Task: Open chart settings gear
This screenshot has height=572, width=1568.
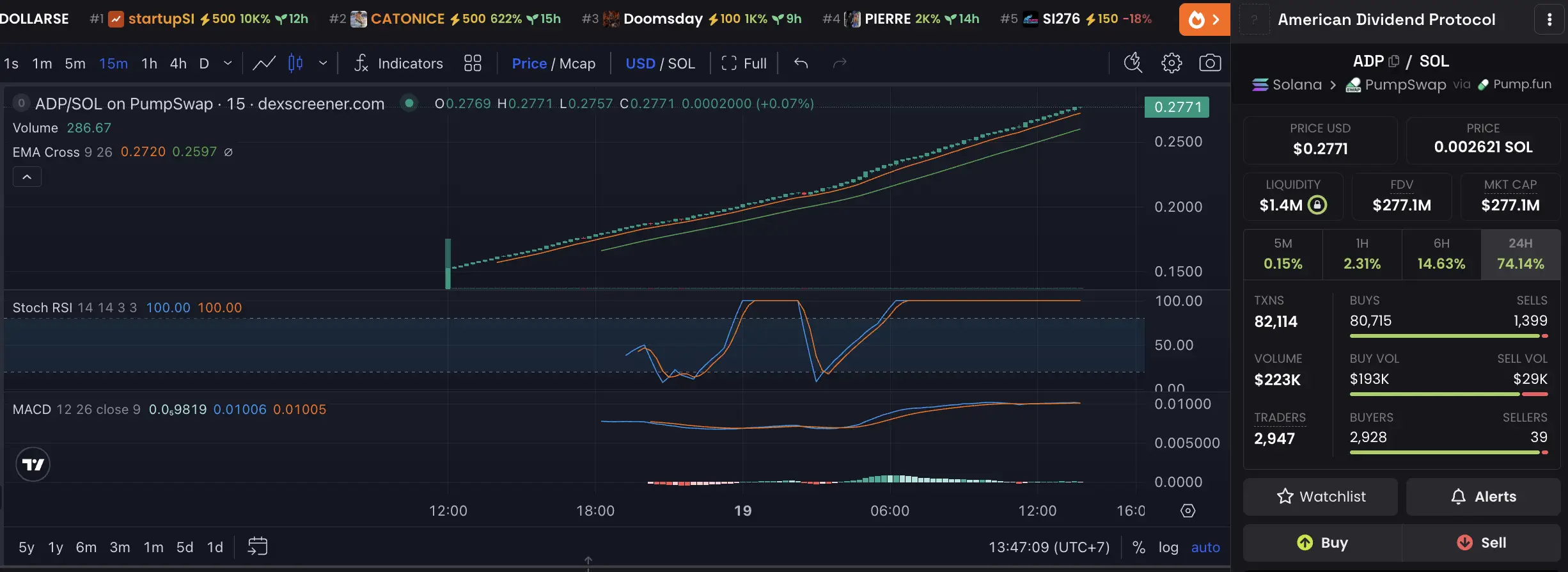Action: (1172, 63)
